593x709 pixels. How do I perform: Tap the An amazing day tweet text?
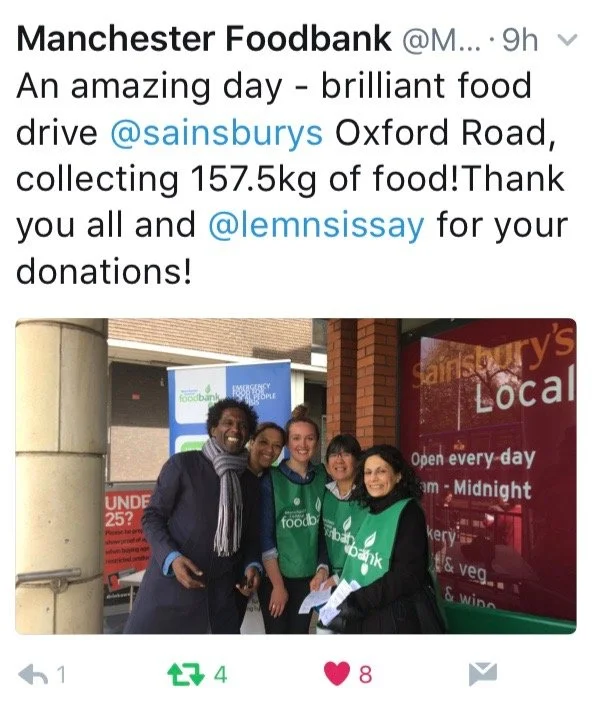tap(149, 87)
